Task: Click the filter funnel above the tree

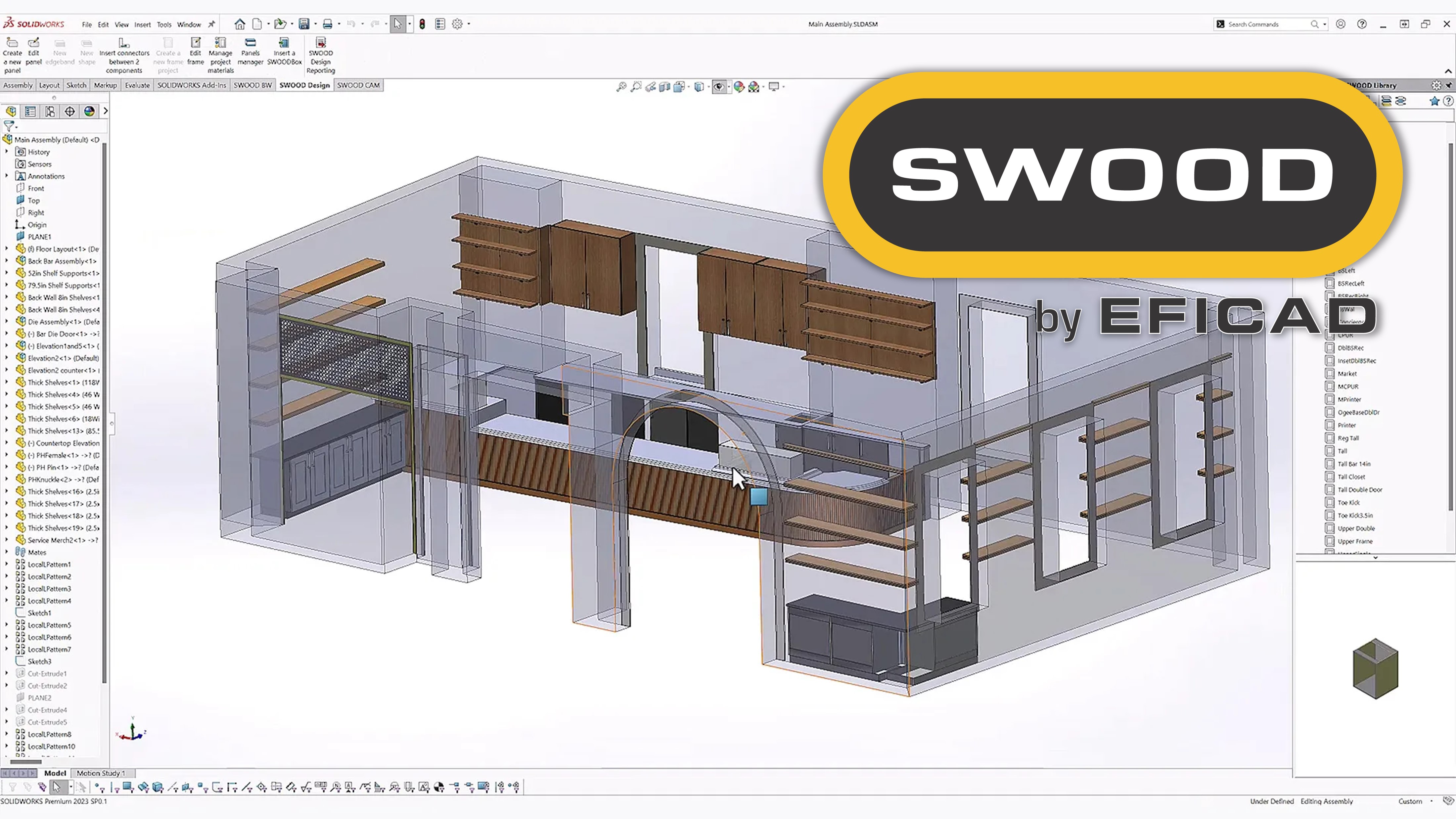Action: (x=9, y=126)
